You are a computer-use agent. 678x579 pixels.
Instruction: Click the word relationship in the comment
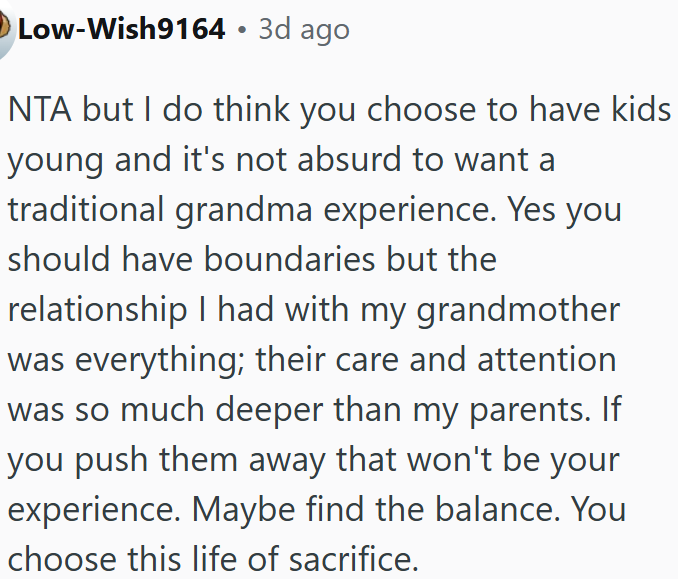(x=97, y=310)
